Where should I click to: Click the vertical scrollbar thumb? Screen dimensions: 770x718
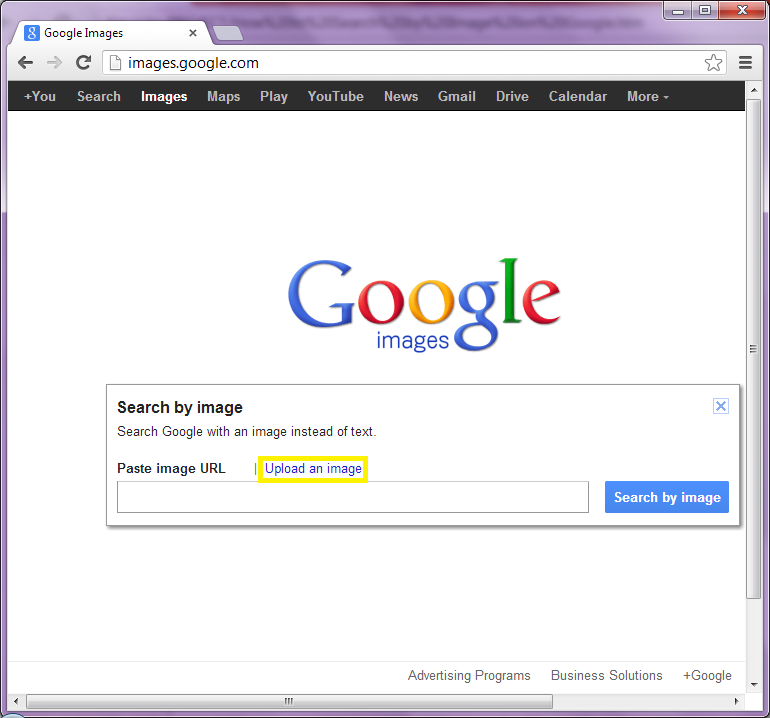click(x=754, y=348)
